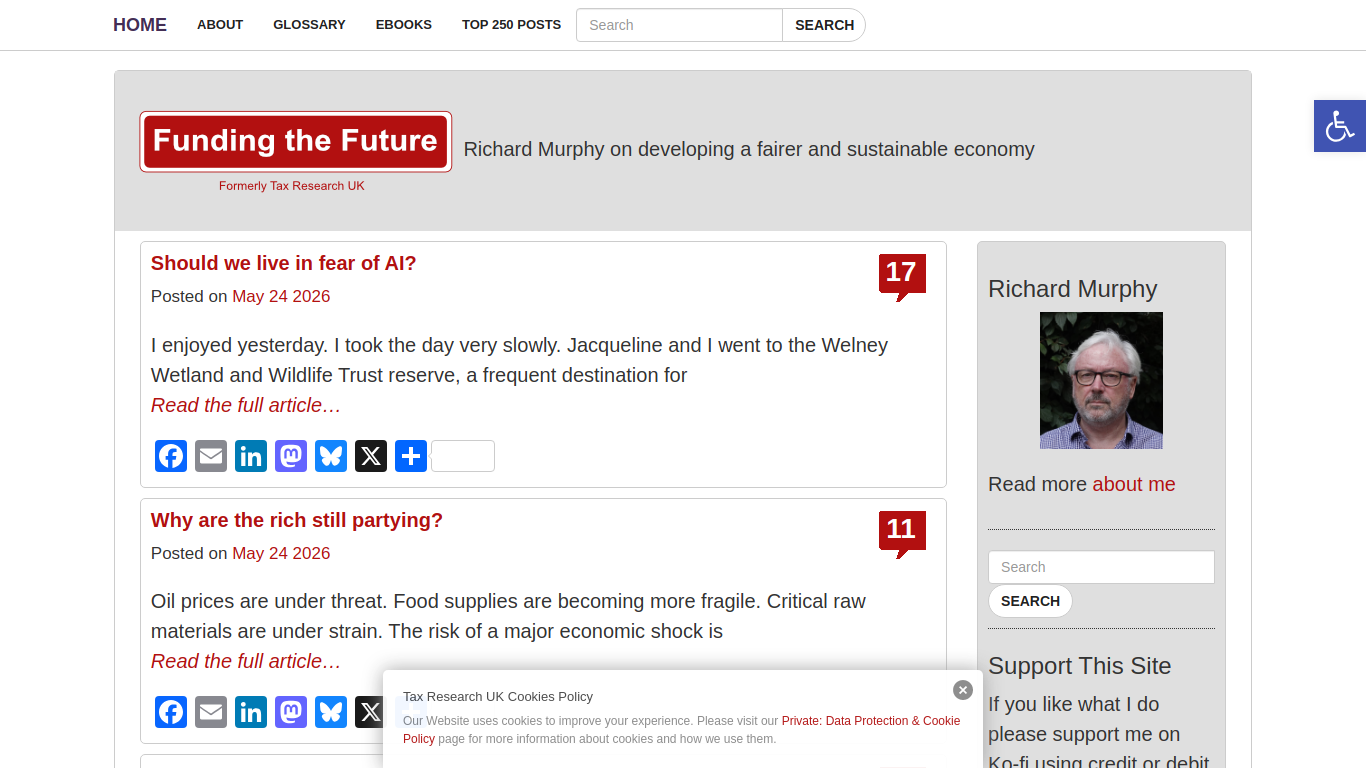Share the AI article on Facebook
Viewport: 1366px width, 768px height.
171,456
